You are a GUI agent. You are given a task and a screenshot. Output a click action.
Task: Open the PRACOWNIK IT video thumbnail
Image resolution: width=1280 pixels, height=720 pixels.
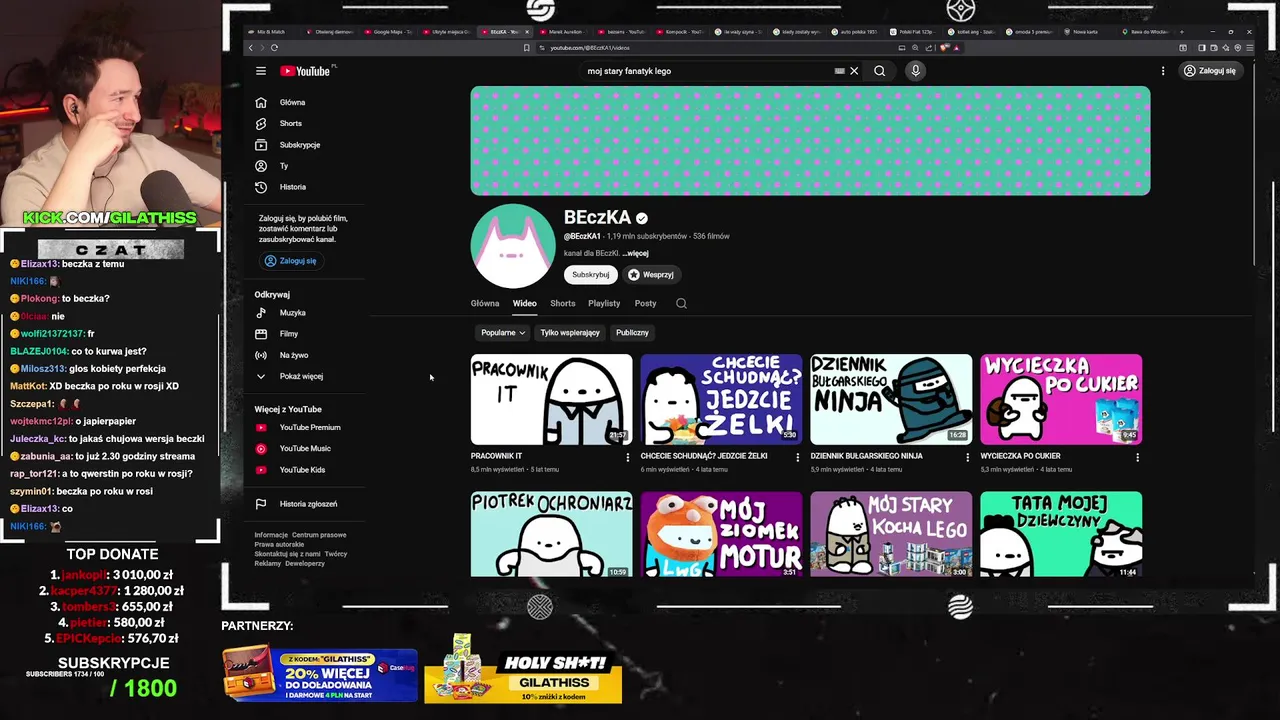tap(551, 399)
